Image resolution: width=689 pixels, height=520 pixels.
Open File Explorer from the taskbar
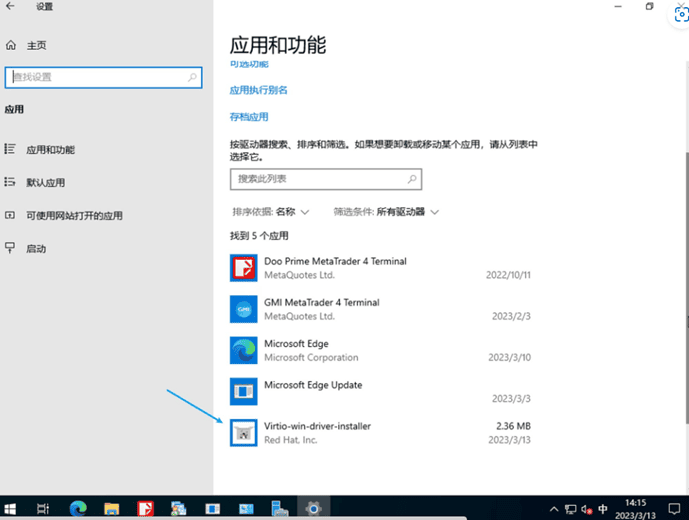pos(112,509)
